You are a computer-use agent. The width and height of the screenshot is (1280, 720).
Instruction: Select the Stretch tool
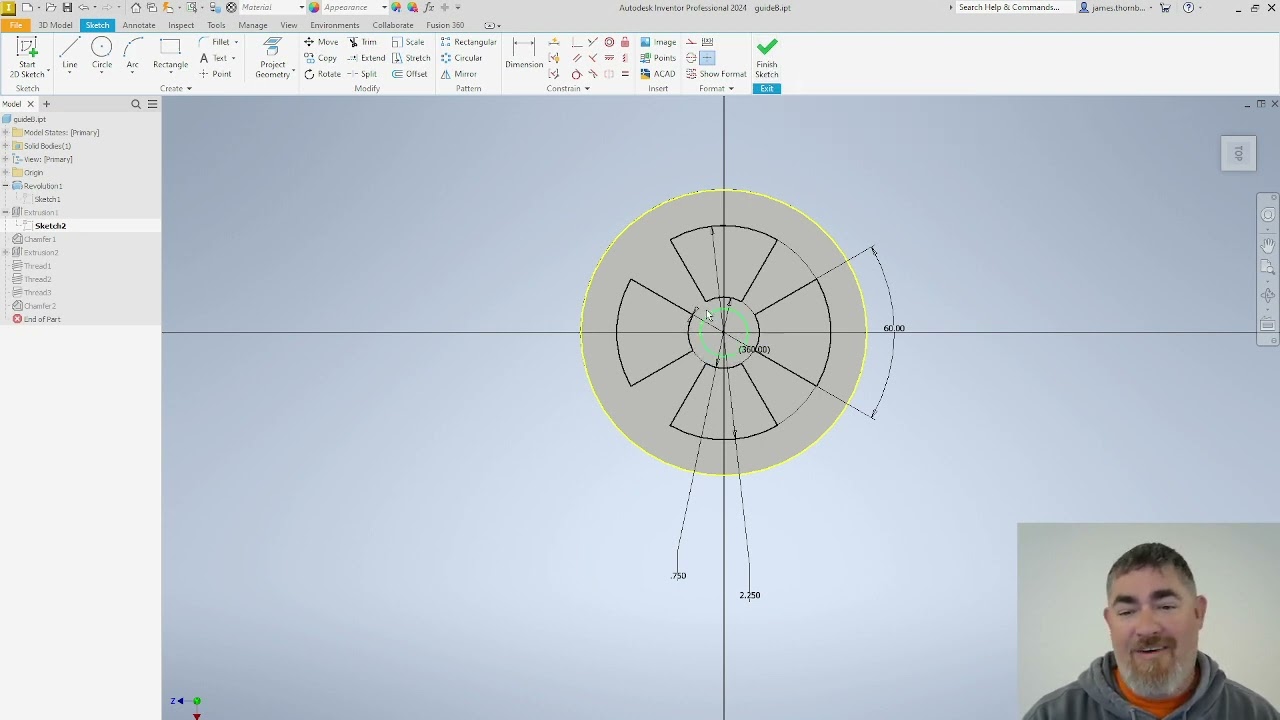coord(411,58)
